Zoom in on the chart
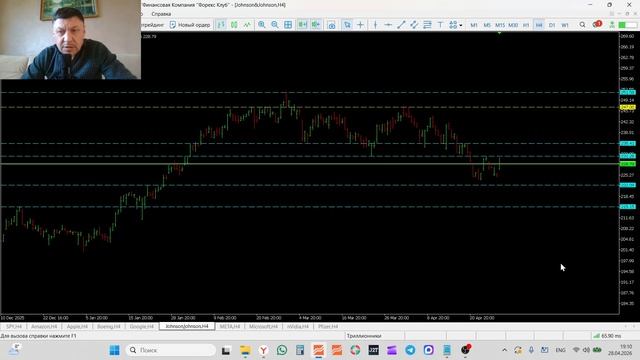Screen dimensions: 640x360 click(x=262, y=25)
